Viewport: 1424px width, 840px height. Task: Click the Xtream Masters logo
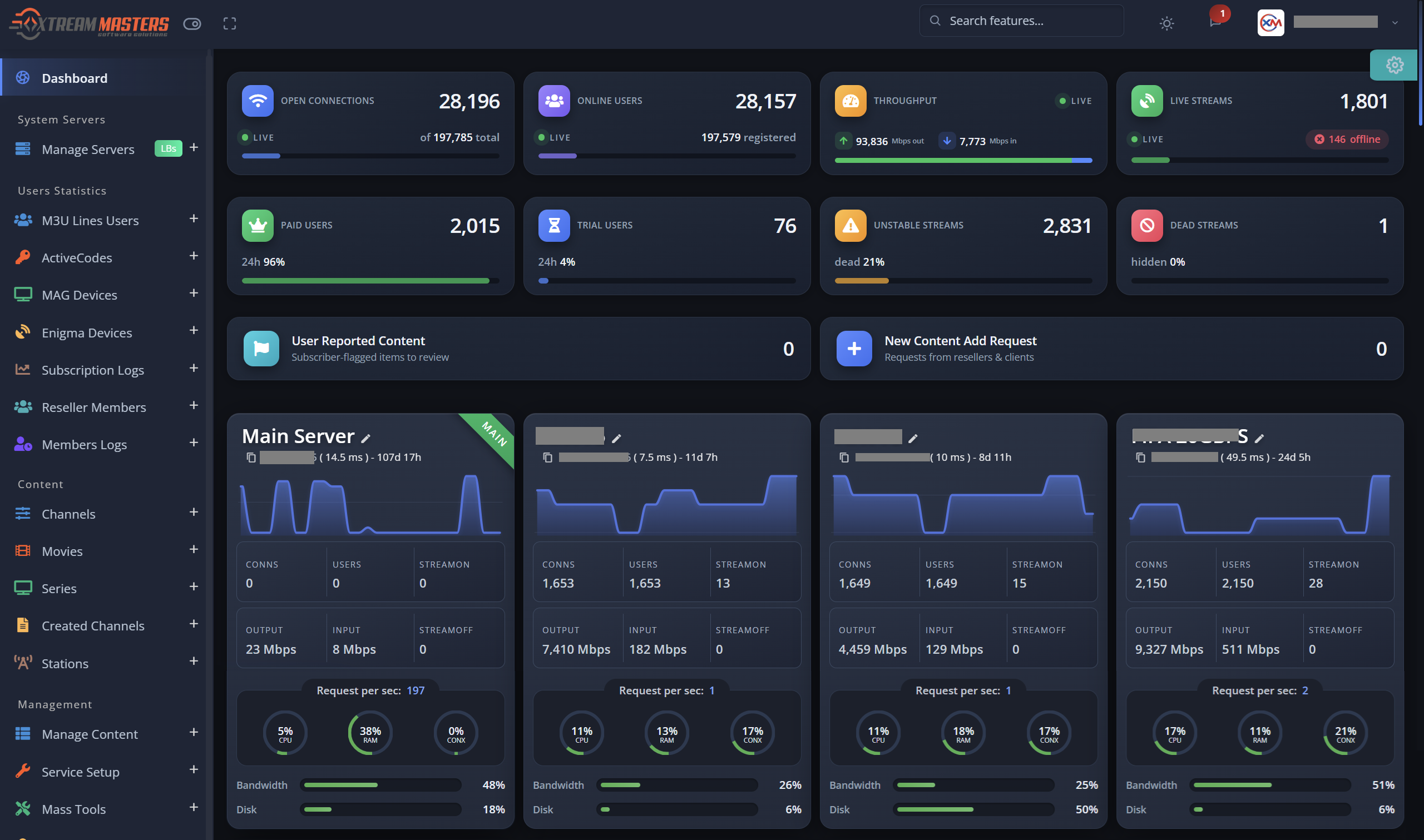[90, 24]
